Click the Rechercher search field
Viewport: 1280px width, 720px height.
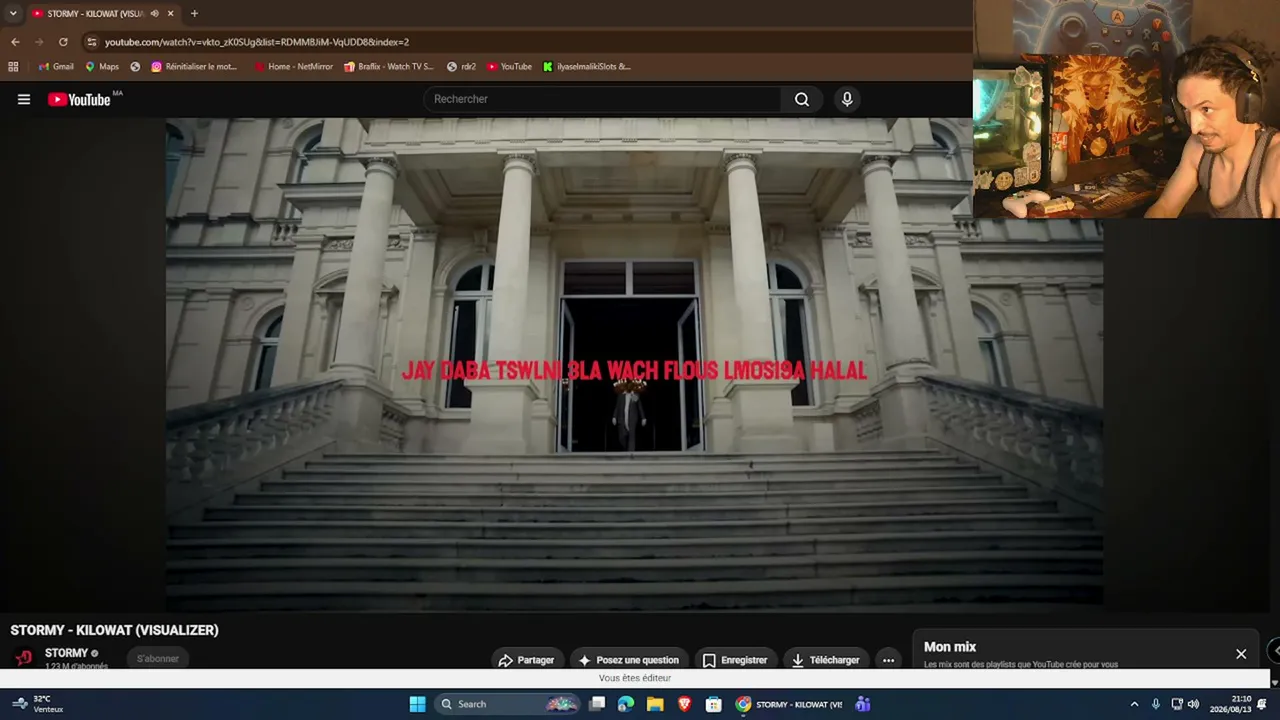coord(603,99)
